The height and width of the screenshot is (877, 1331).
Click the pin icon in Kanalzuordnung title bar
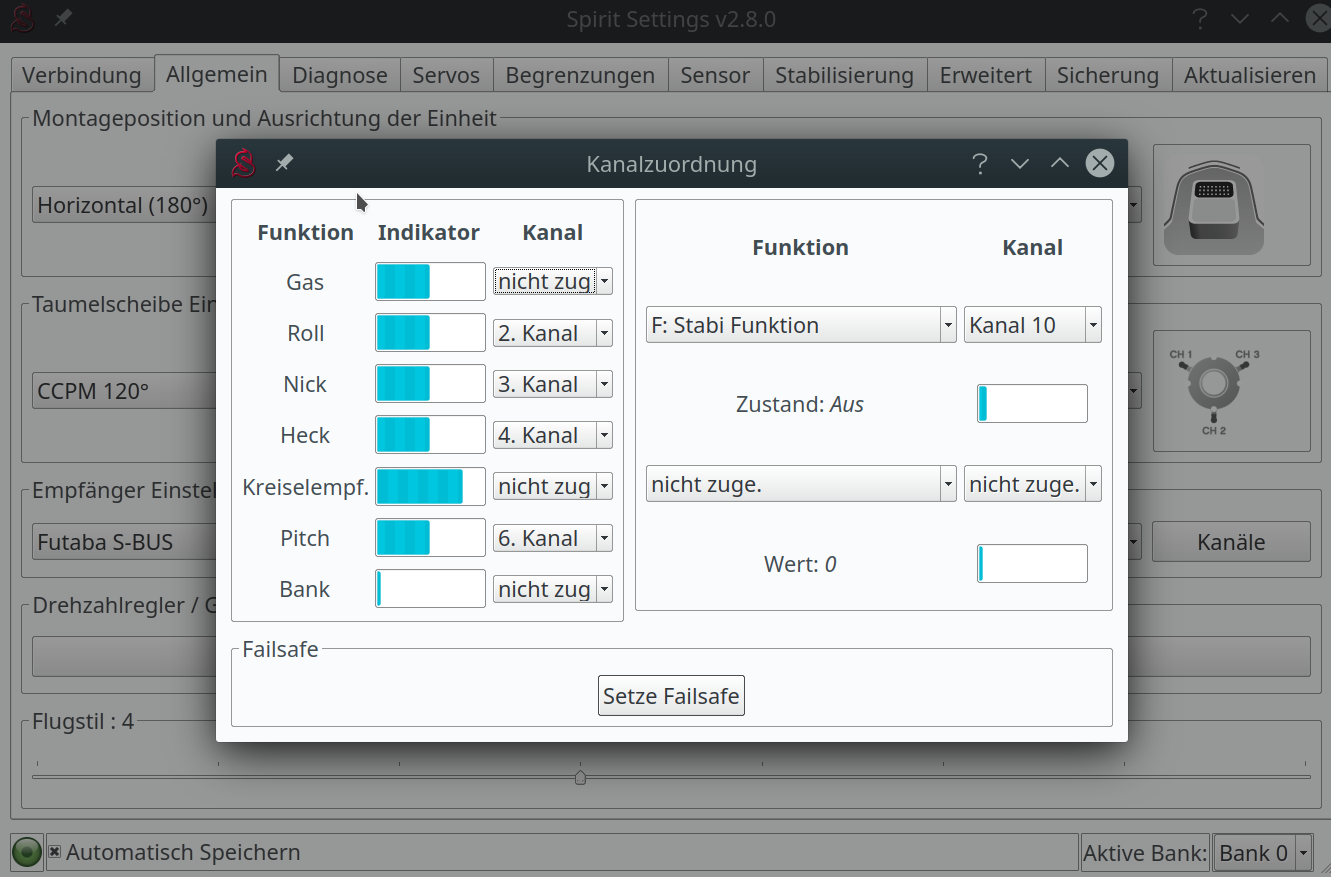pyautogui.click(x=285, y=163)
